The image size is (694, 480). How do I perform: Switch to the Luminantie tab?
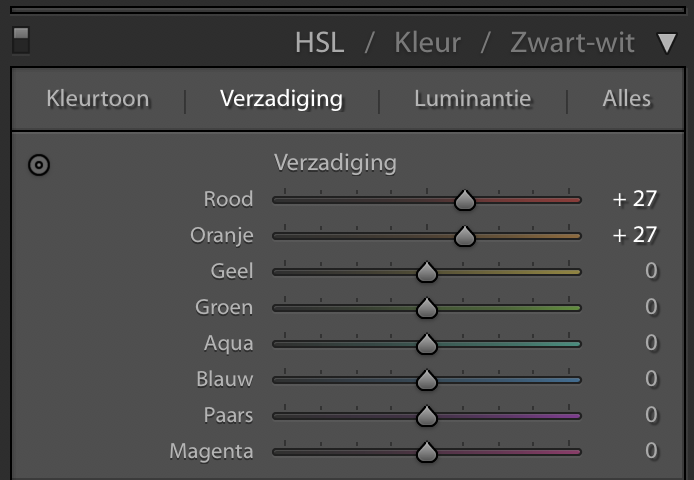(x=472, y=98)
